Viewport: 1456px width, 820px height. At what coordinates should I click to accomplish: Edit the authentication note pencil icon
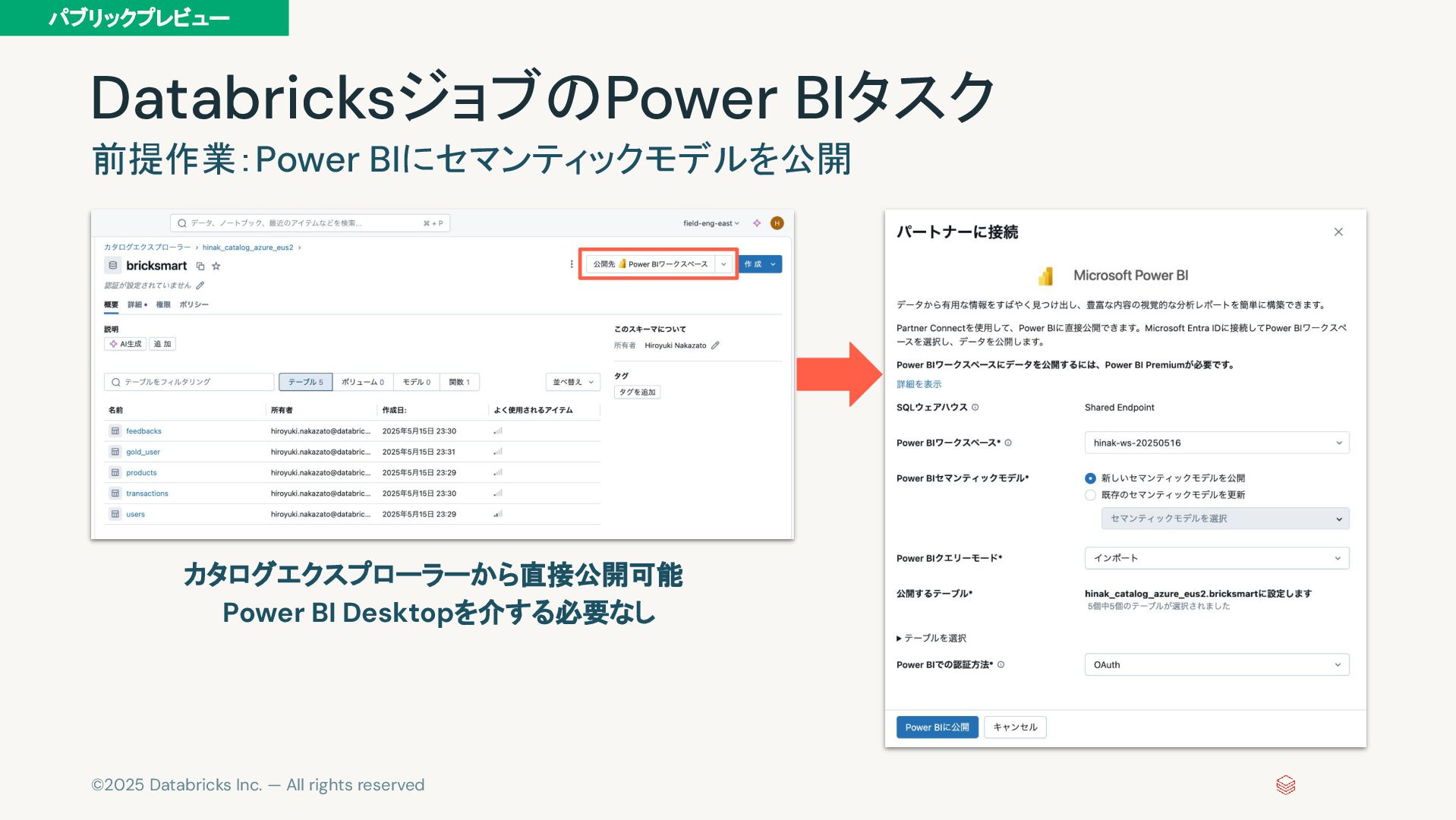pyautogui.click(x=200, y=285)
